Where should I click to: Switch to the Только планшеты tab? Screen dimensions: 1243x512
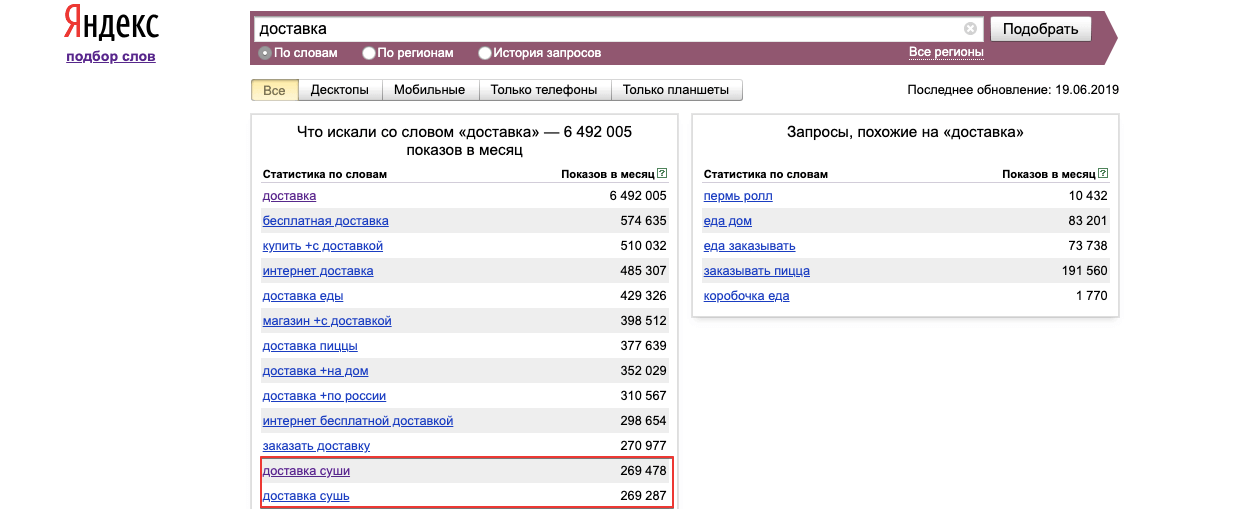pos(676,90)
